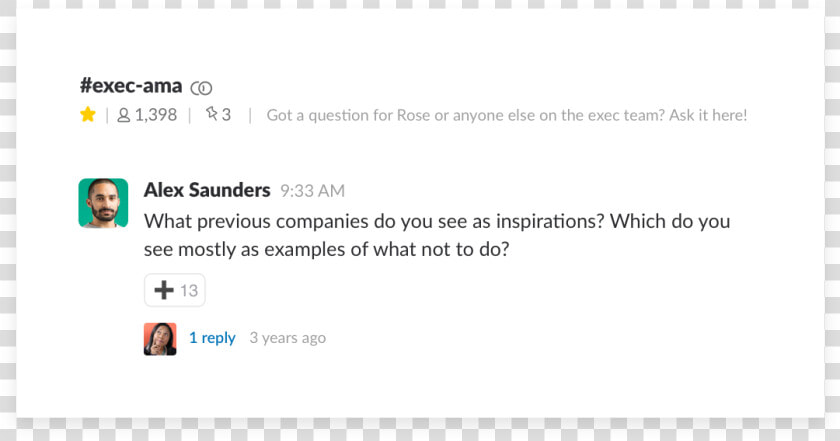This screenshot has width=840, height=441.
Task: Click the reaction count 13
Action: click(x=189, y=290)
